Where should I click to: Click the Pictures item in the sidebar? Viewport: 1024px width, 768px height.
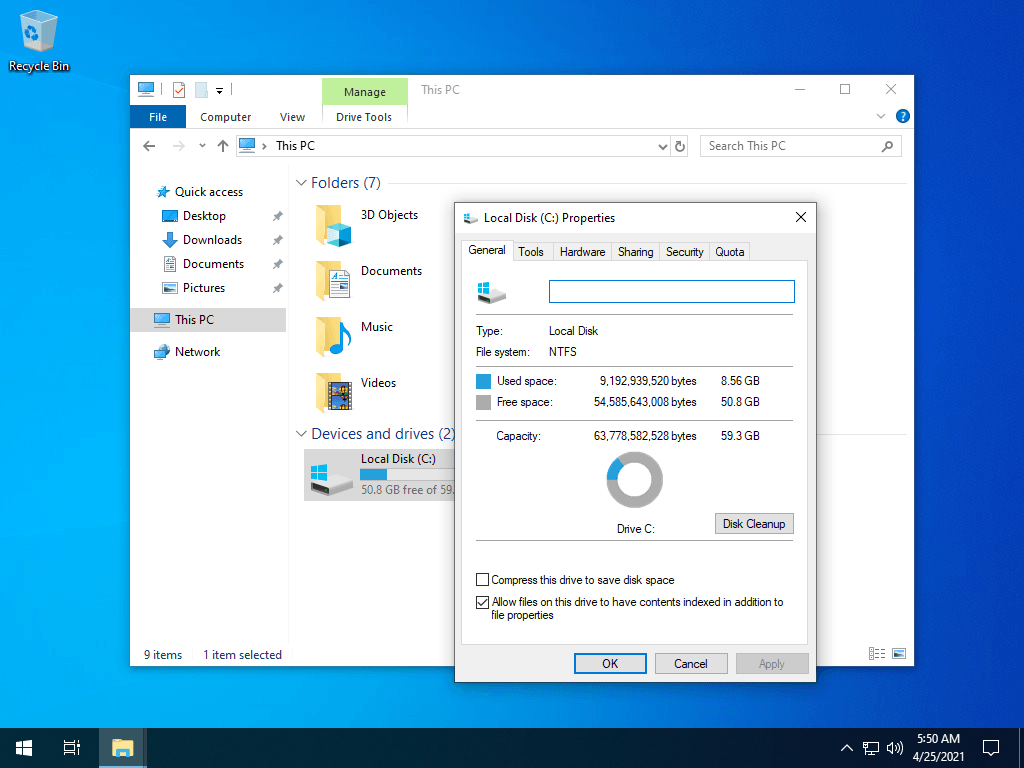tap(203, 287)
